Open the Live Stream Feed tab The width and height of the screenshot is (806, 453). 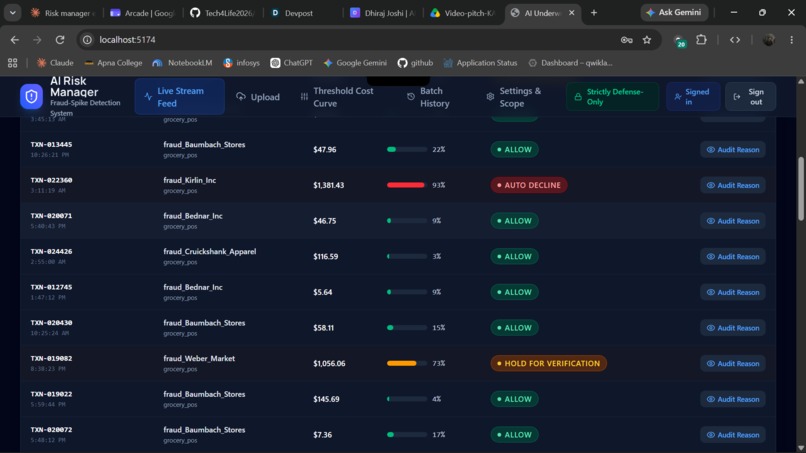[179, 97]
